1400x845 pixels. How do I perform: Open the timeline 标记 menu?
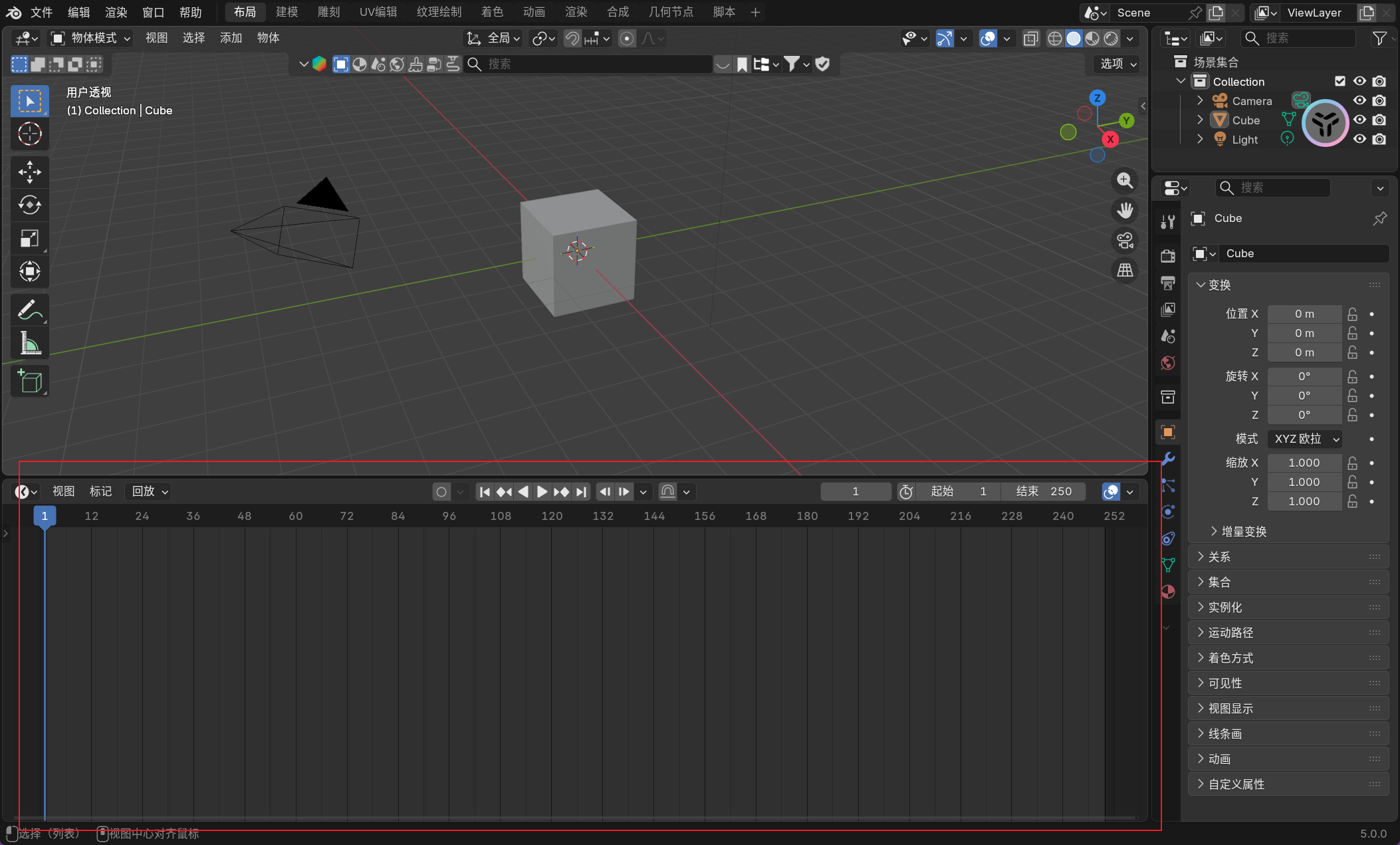pos(100,491)
